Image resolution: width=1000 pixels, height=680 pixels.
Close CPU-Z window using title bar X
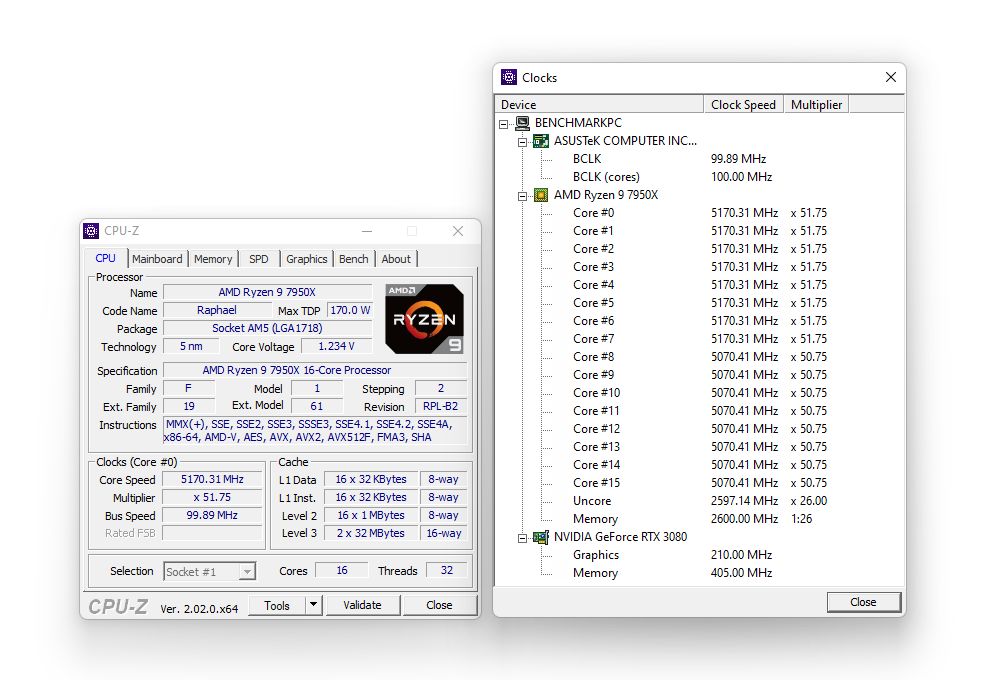point(458,231)
